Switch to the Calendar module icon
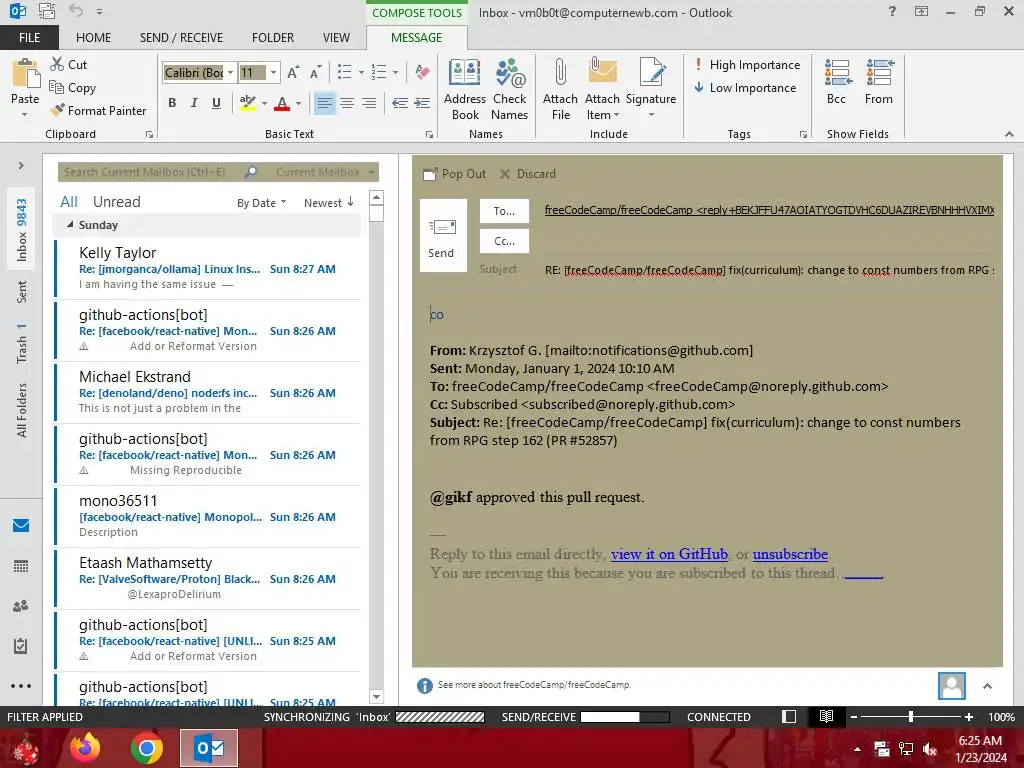The image size is (1024, 768). 21,566
